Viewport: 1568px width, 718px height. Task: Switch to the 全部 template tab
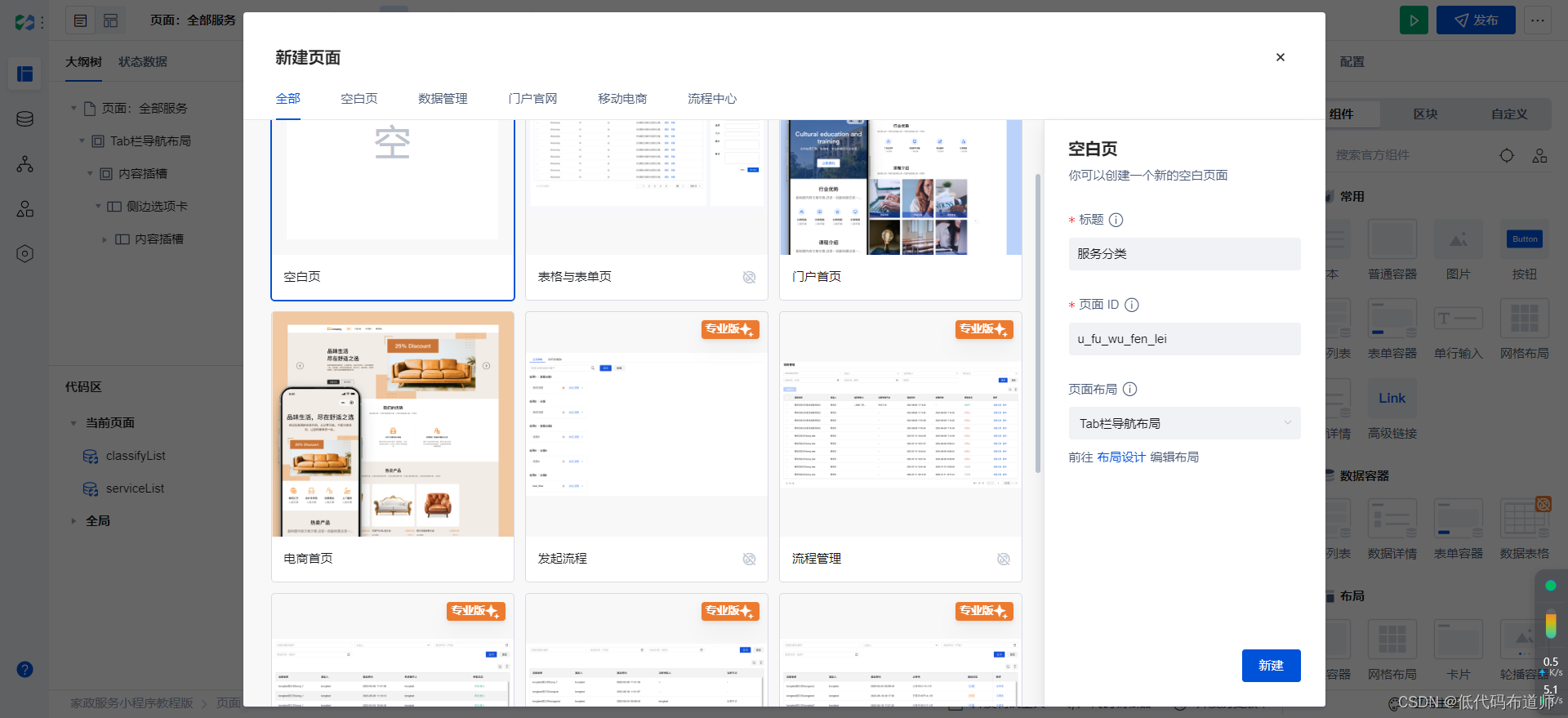(287, 99)
